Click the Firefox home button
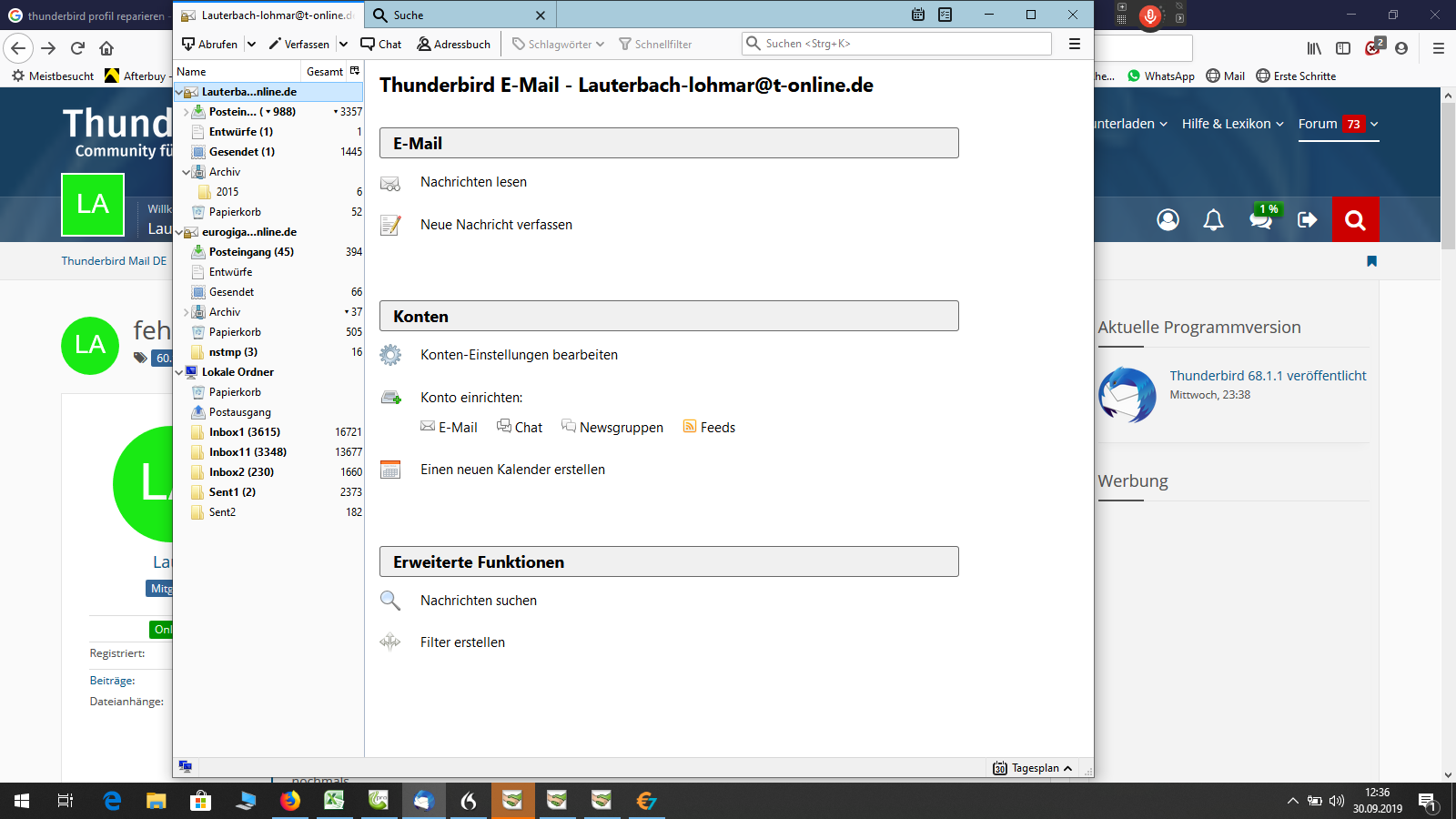The height and width of the screenshot is (819, 1456). [x=106, y=48]
